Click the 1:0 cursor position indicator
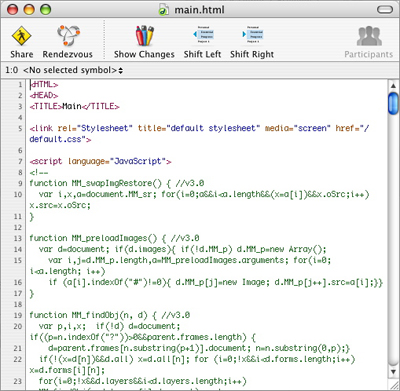The height and width of the screenshot is (391, 400). click(x=11, y=70)
